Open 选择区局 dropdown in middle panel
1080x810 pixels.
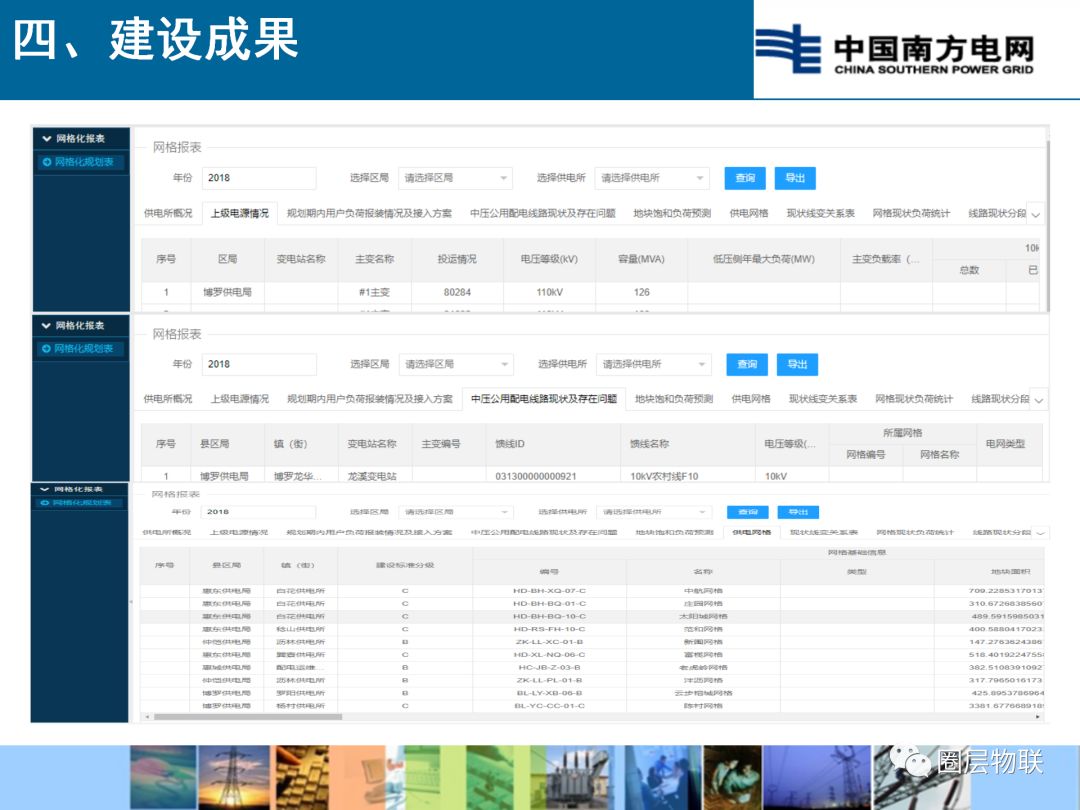click(456, 364)
